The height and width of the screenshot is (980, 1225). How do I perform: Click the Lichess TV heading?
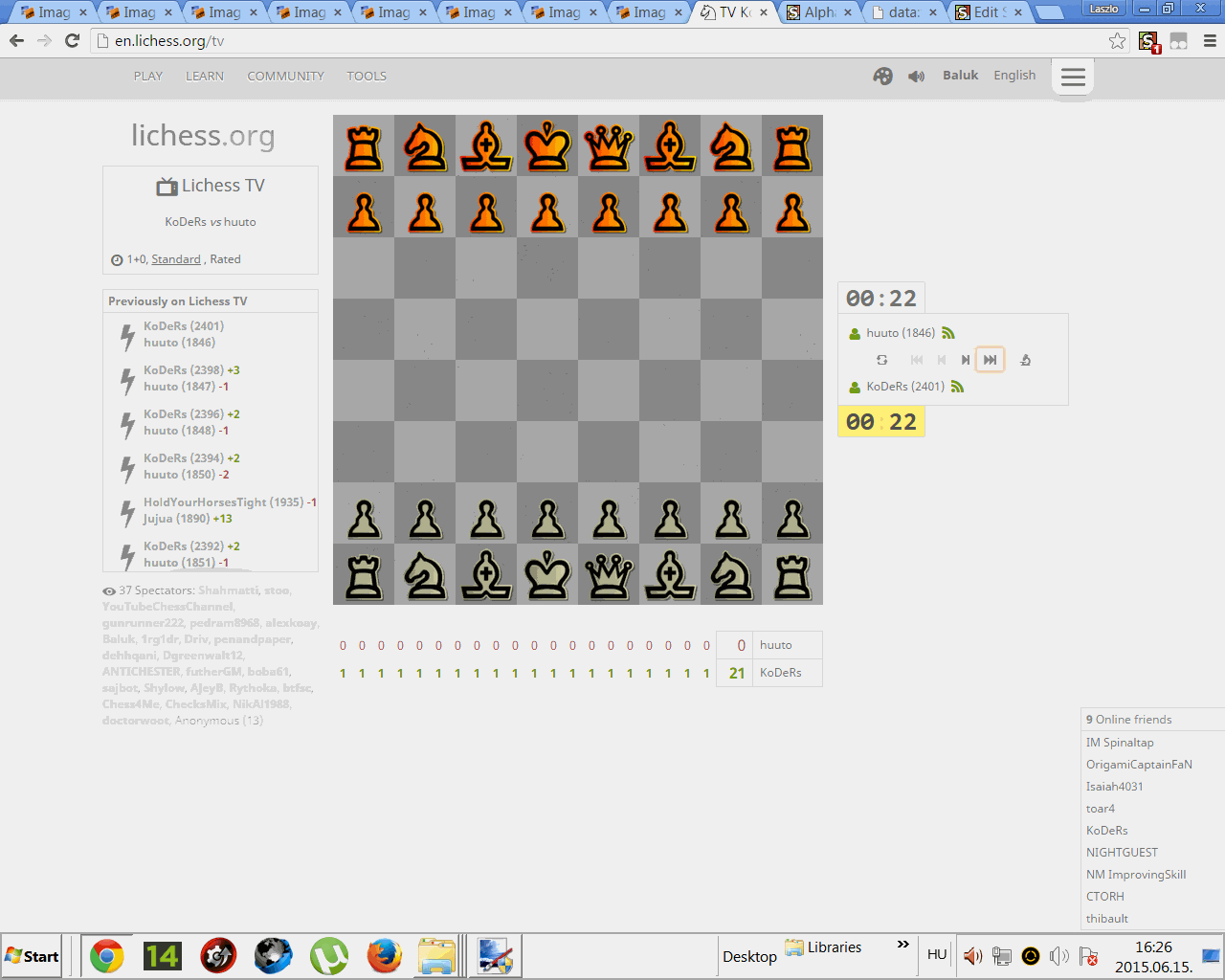pos(211,186)
